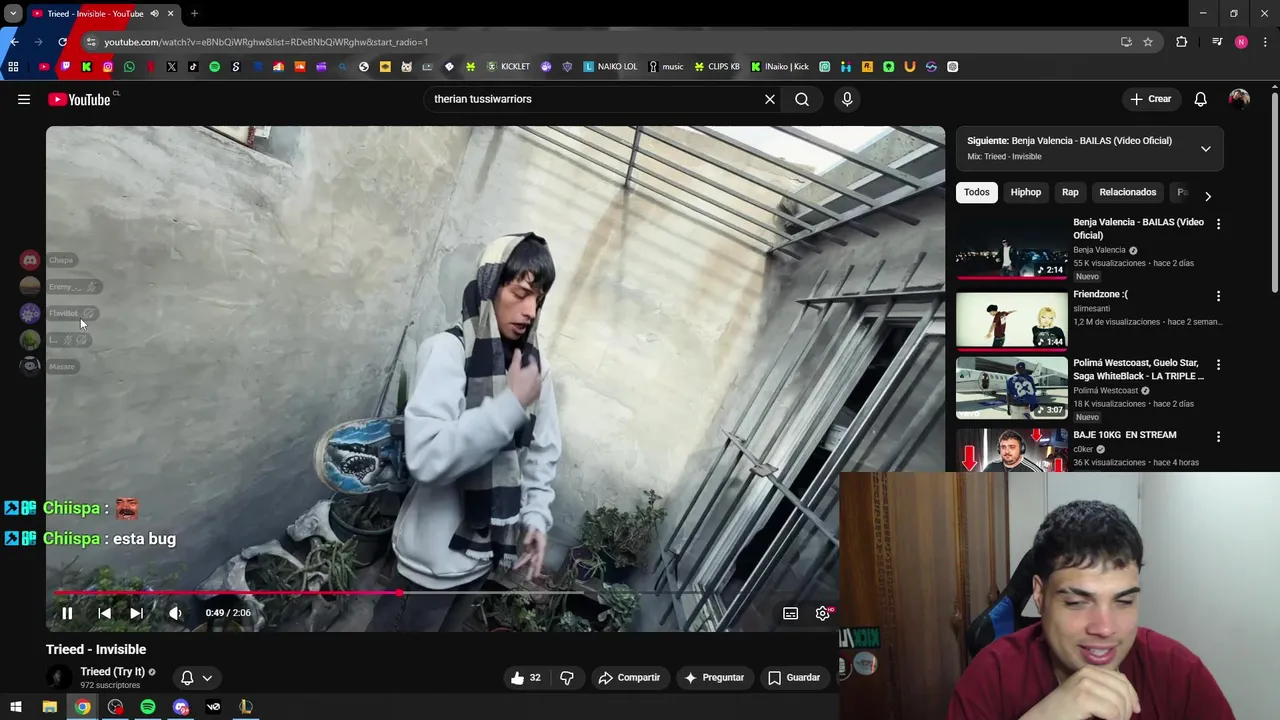1280x720 pixels.
Task: Save the video with Guardar
Action: click(x=794, y=677)
